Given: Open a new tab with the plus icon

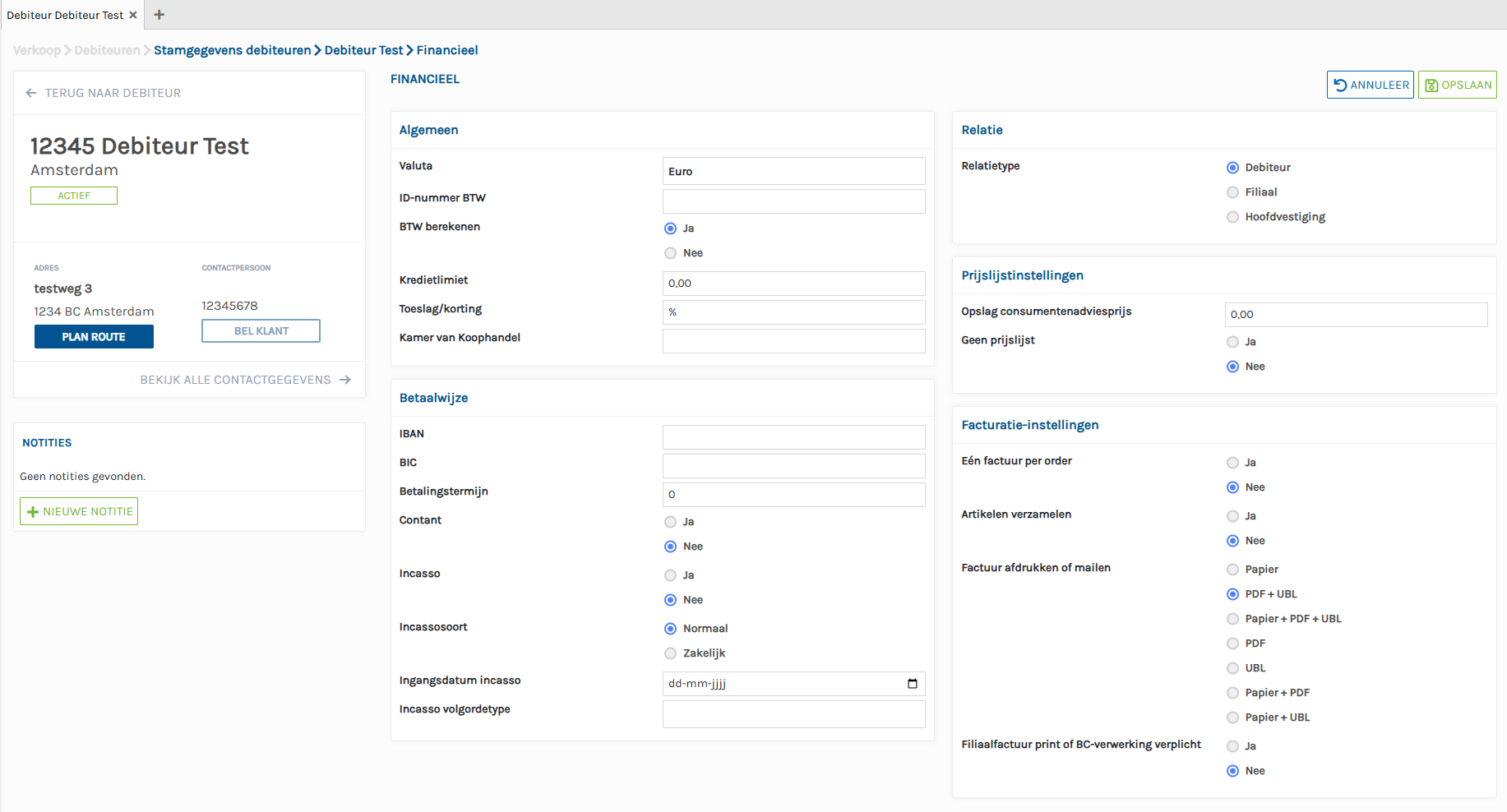Looking at the screenshot, I should point(159,15).
